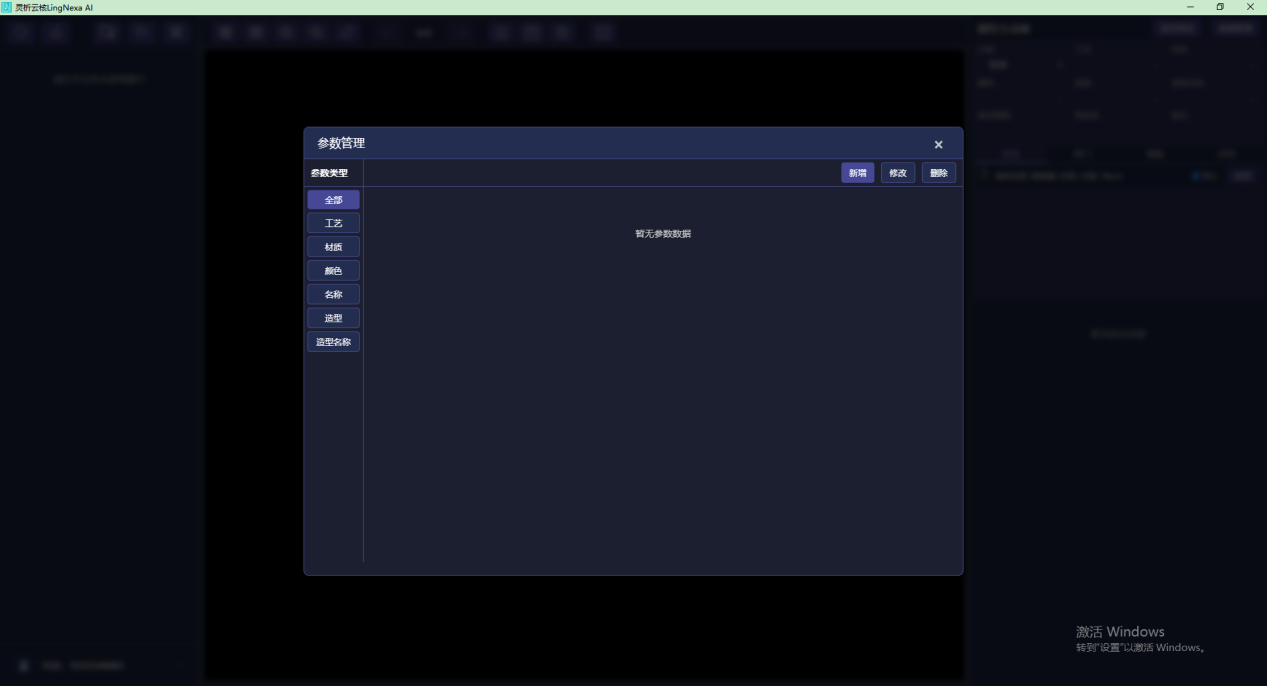Show parameters of type 名称
The height and width of the screenshot is (686, 1267).
tap(333, 294)
